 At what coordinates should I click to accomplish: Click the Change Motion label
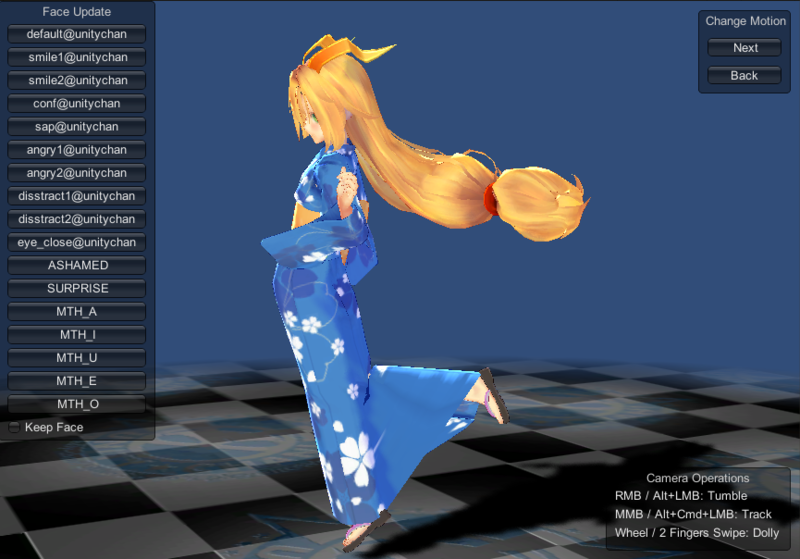(745, 21)
